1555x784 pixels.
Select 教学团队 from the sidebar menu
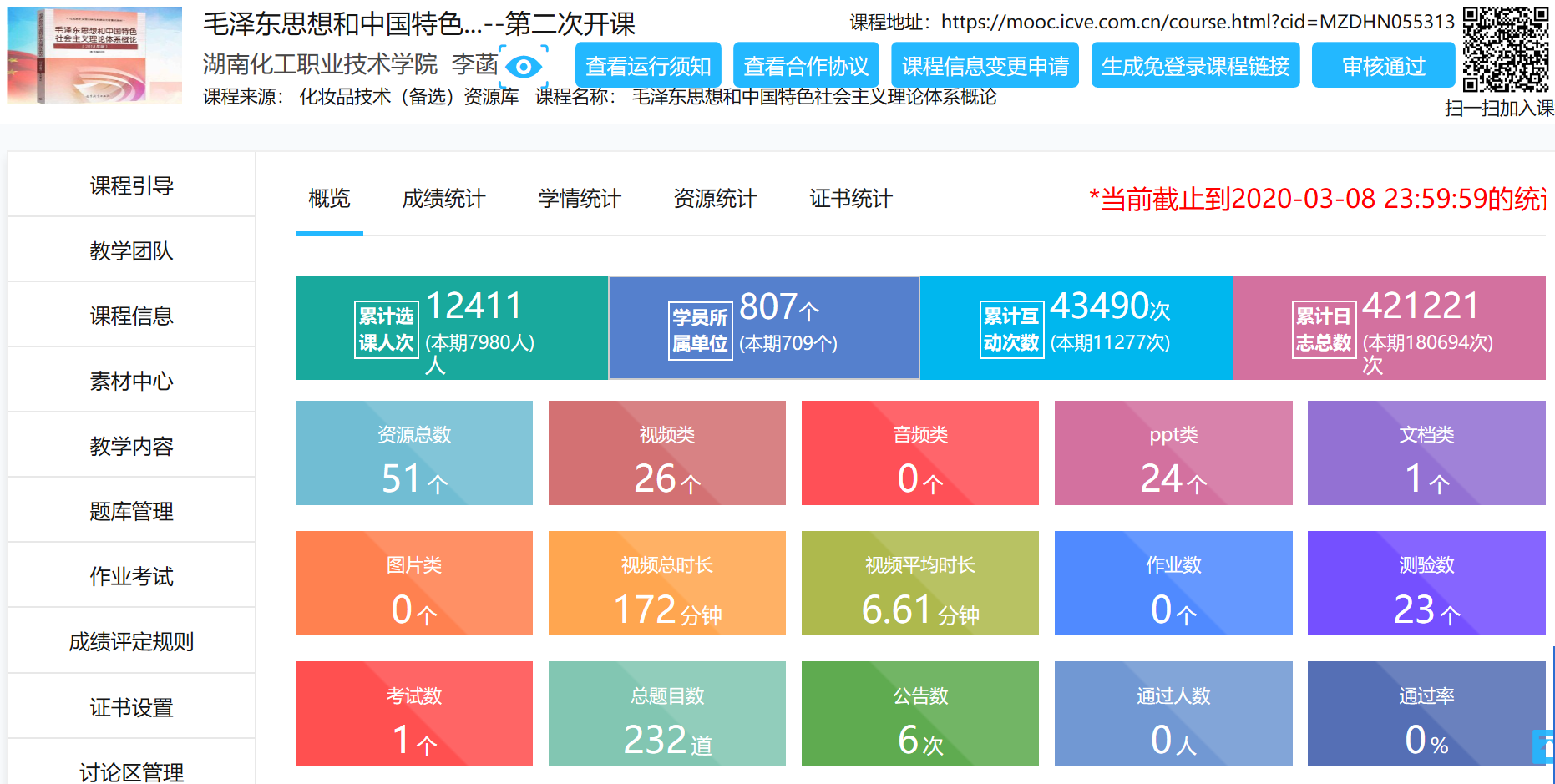click(x=131, y=250)
